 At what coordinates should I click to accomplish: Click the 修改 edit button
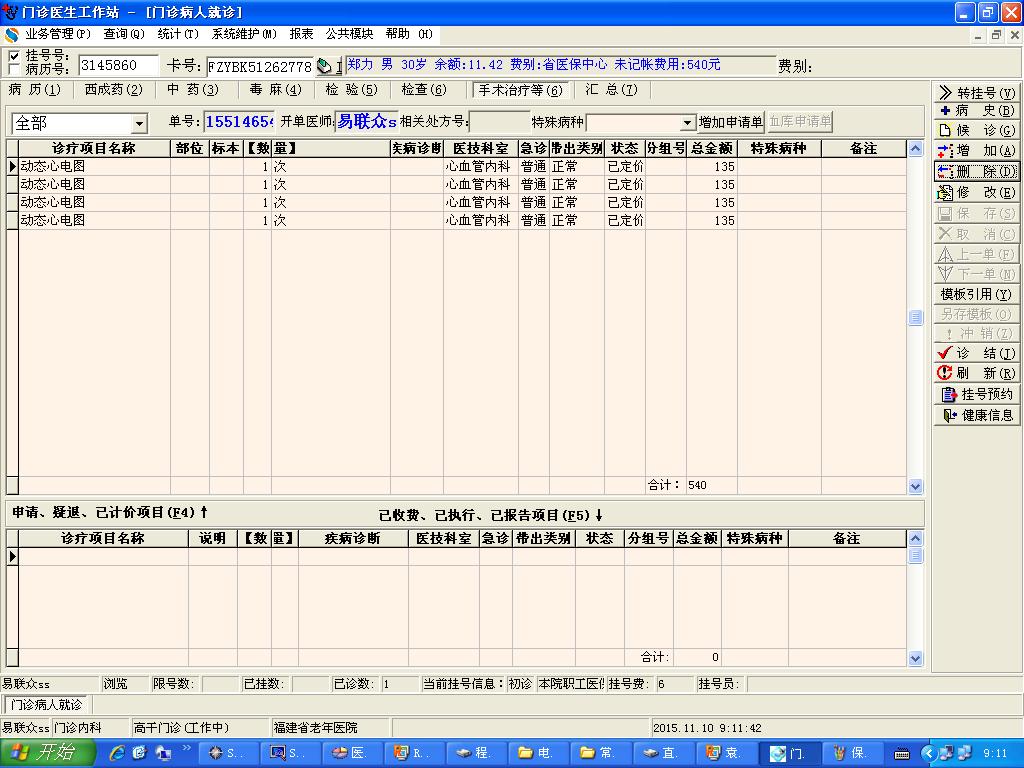click(976, 192)
